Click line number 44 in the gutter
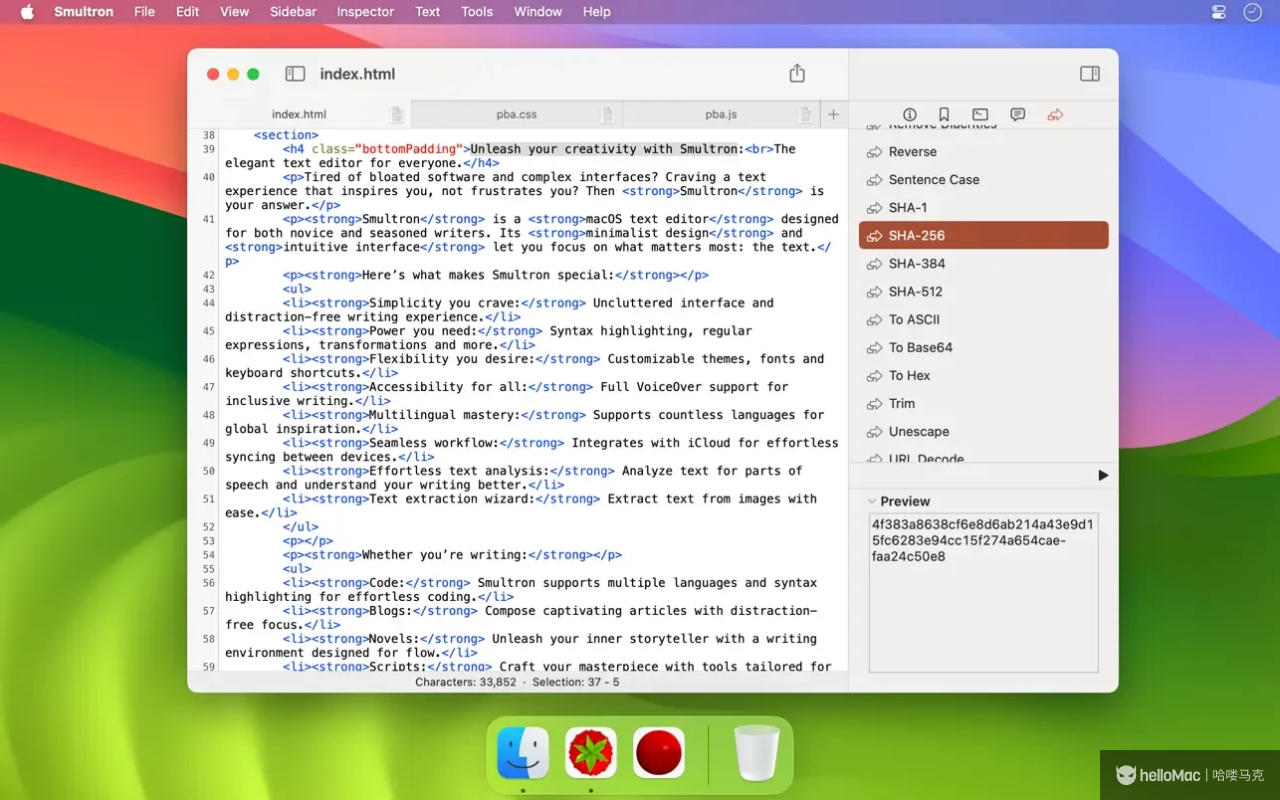Screen dimensions: 1280x800 point(208,303)
